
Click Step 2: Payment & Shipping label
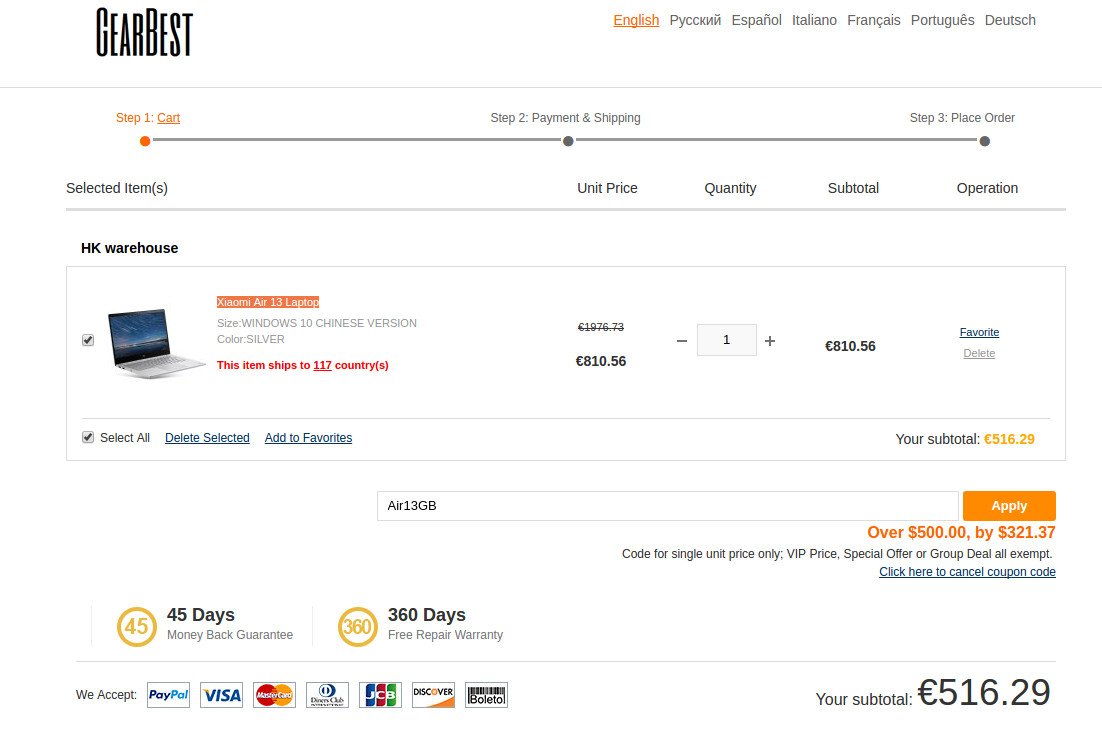click(x=565, y=117)
